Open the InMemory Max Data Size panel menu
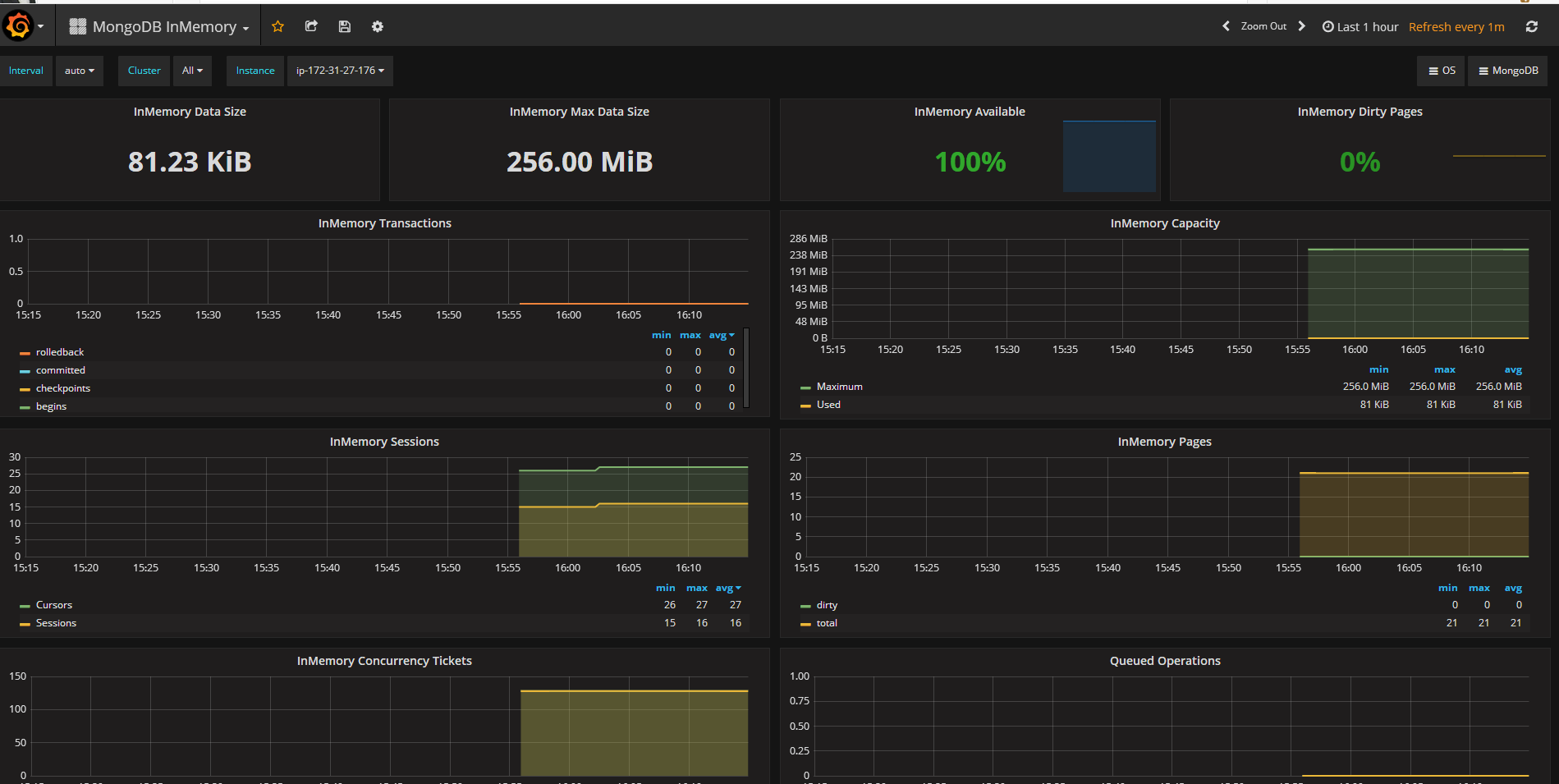Image resolution: width=1559 pixels, height=784 pixels. coord(580,112)
